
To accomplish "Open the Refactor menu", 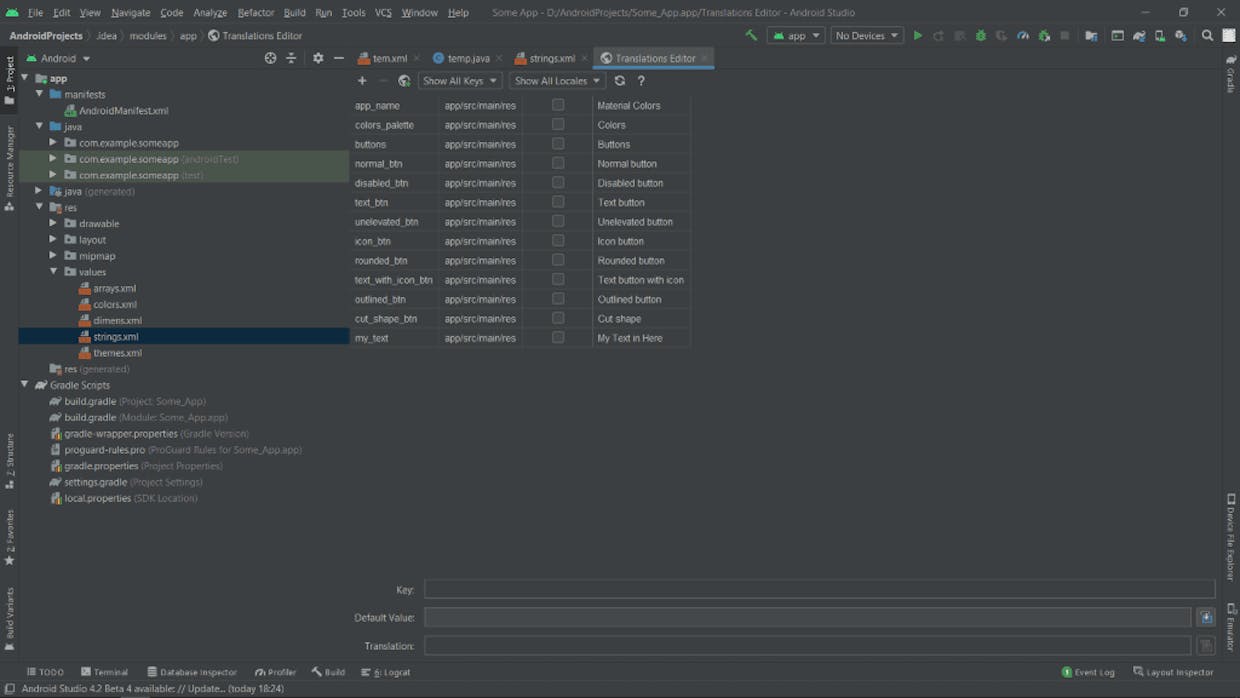I will tap(256, 12).
